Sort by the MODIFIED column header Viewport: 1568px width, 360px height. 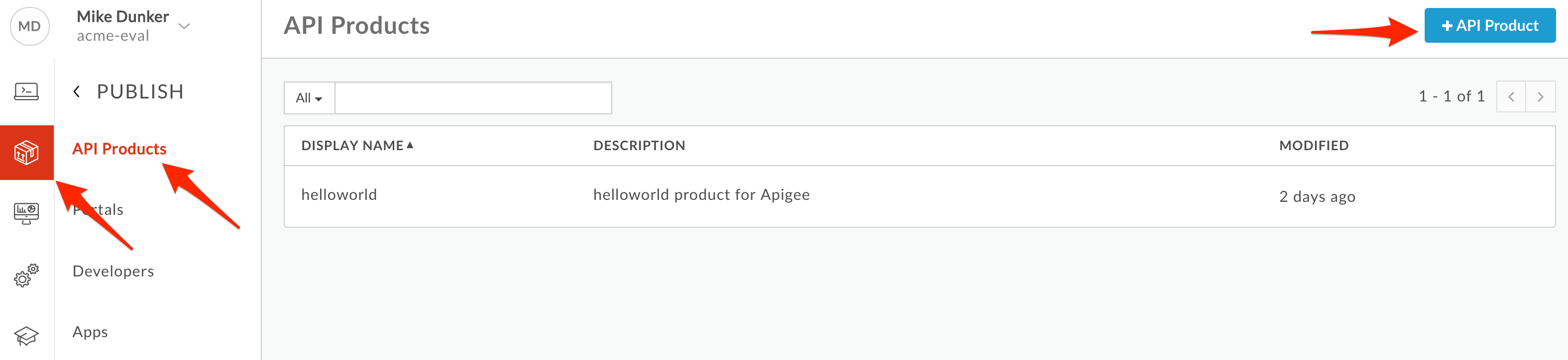click(x=1314, y=145)
